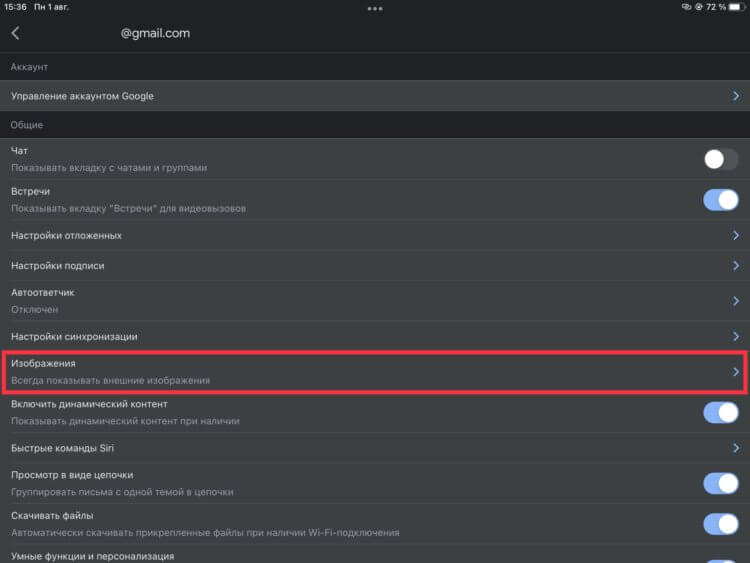The image size is (750, 563).
Task: Tap Отключен status under Автоответчик
Action: 34,309
